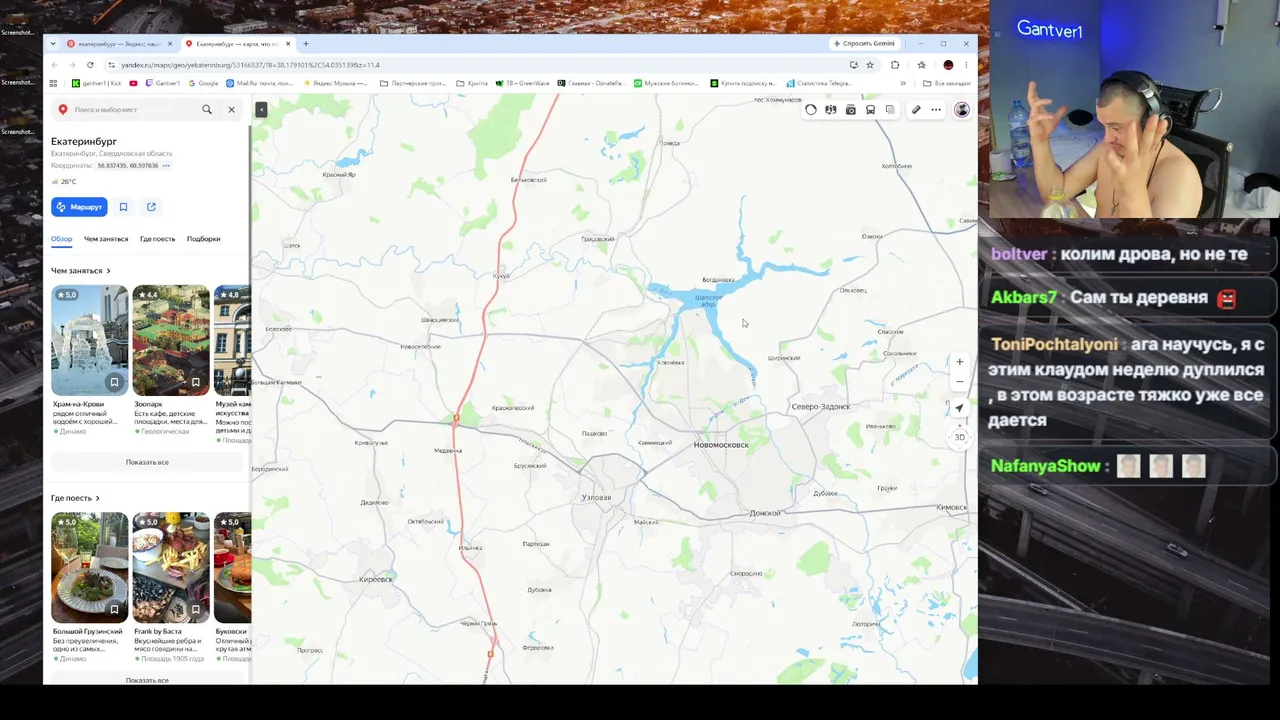The image size is (1280, 720).
Task: Click the 'Спросить Gemini' button
Action: tap(863, 44)
